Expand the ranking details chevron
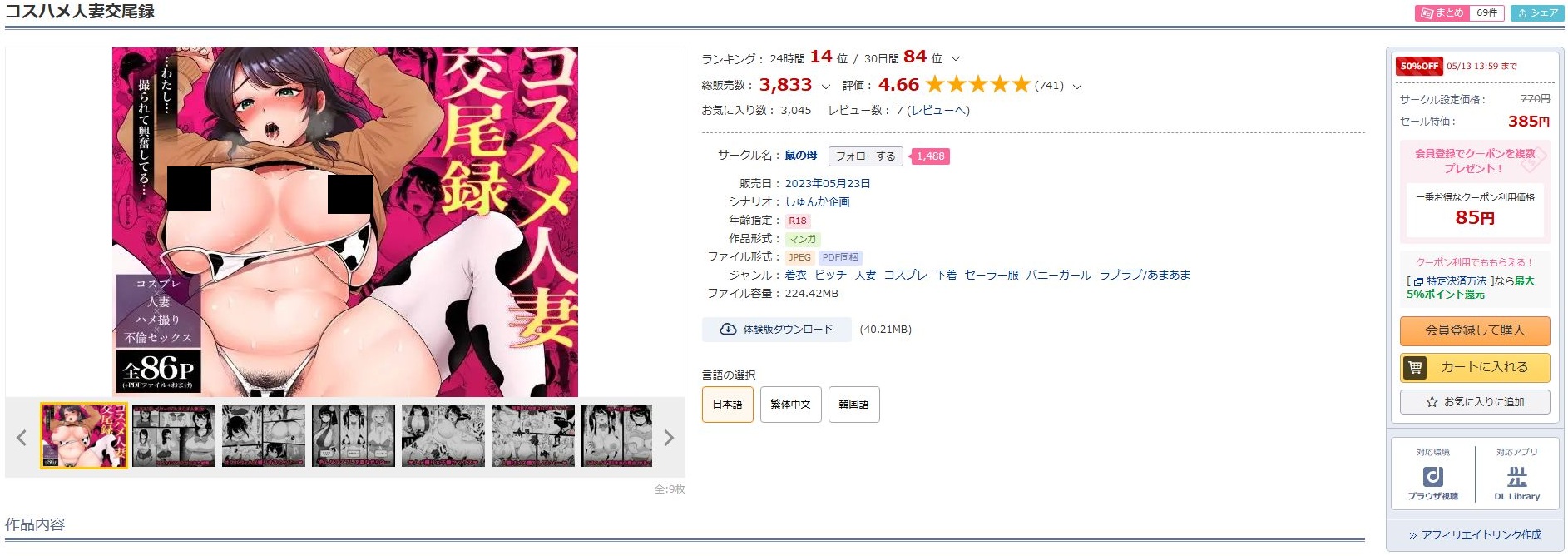Screen dimensions: 1568x556 click(x=956, y=59)
